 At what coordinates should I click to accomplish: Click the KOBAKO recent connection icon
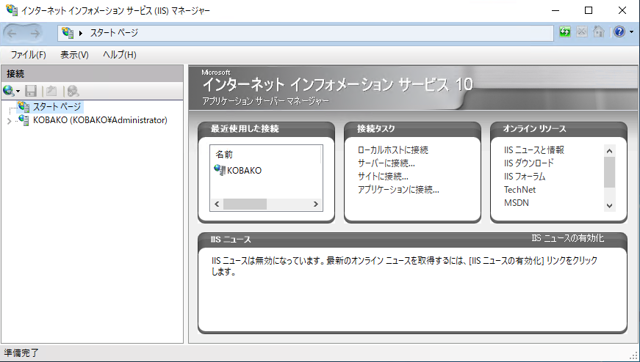click(220, 170)
